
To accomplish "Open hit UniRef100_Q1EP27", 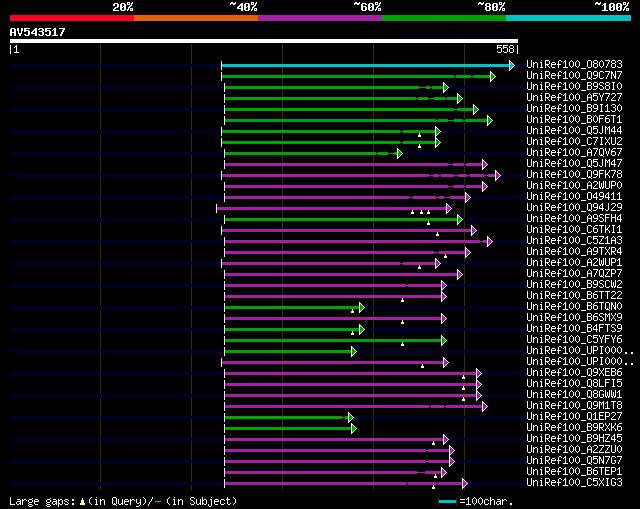I will [x=574, y=417].
